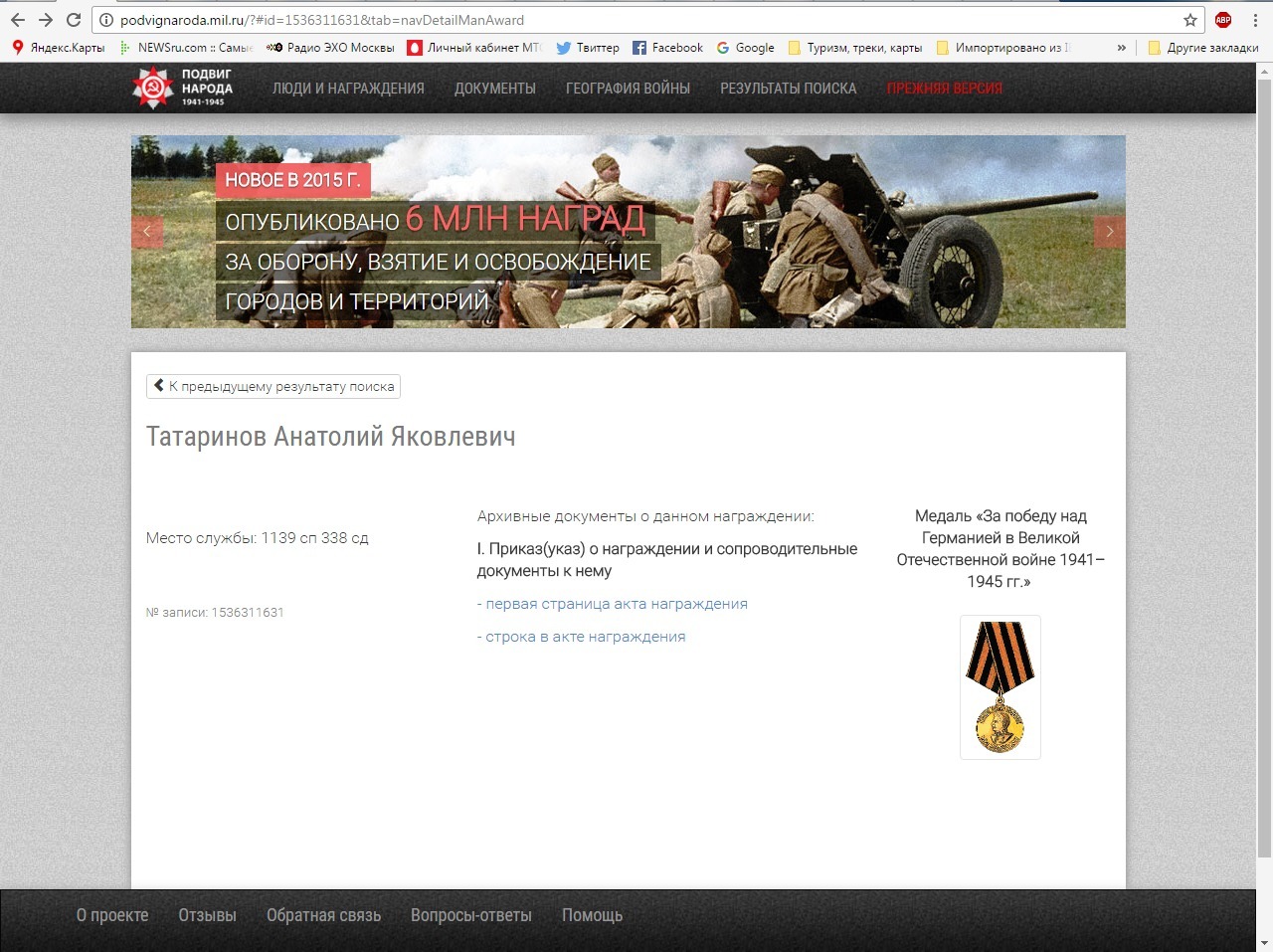Click the URL address bar

646,20
